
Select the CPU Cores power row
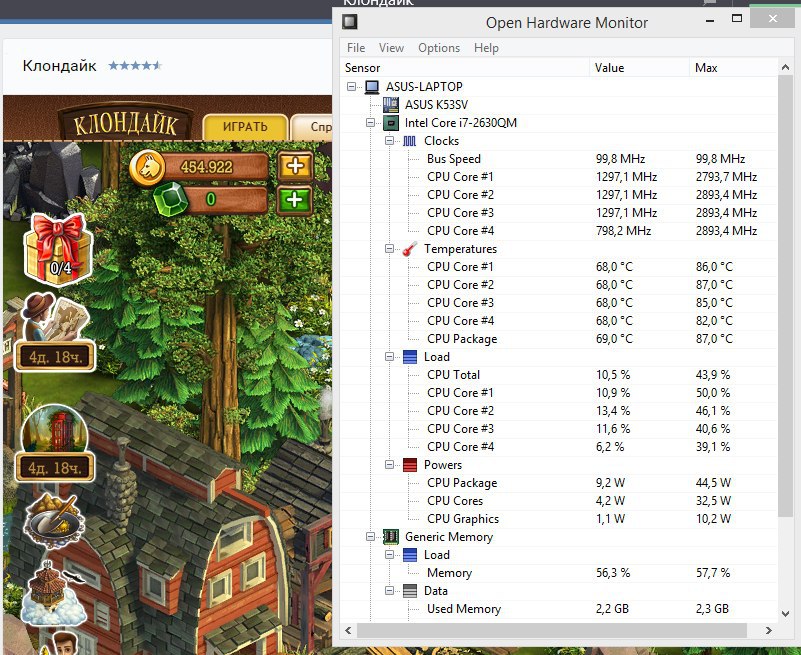[x=558, y=501]
